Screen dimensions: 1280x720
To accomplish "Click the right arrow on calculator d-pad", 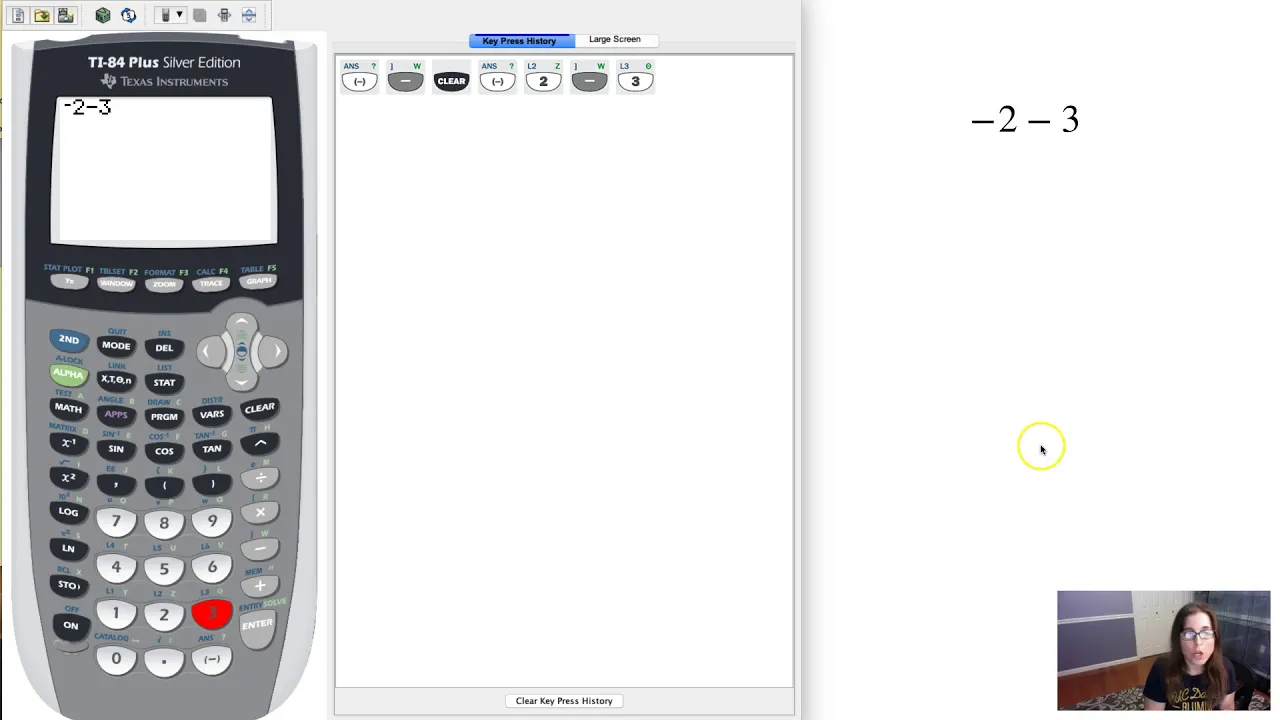I will pyautogui.click(x=274, y=351).
